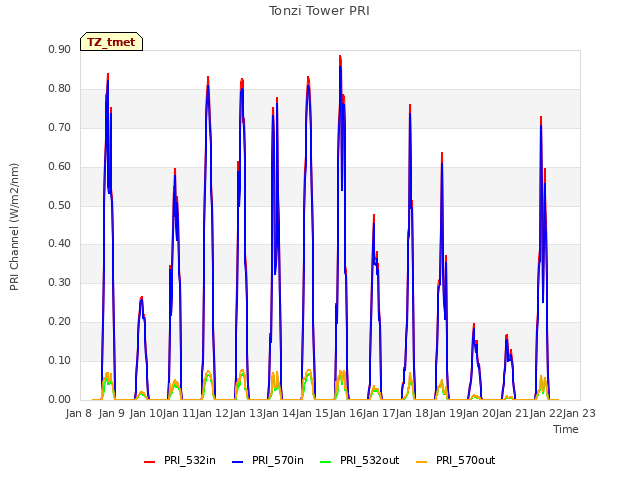Click the Jan 14 x-axis tick label
Screen dimensions: 640x480
point(279,413)
